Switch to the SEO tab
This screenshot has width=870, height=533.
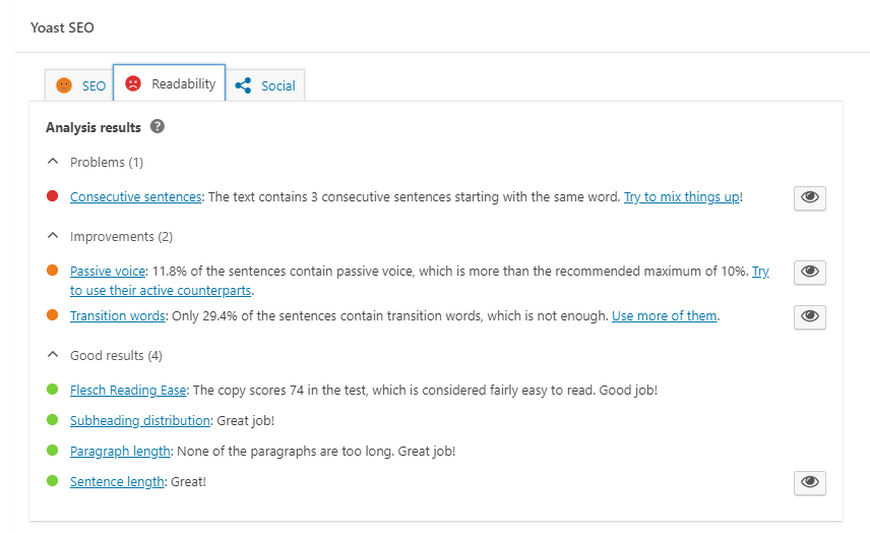click(79, 85)
